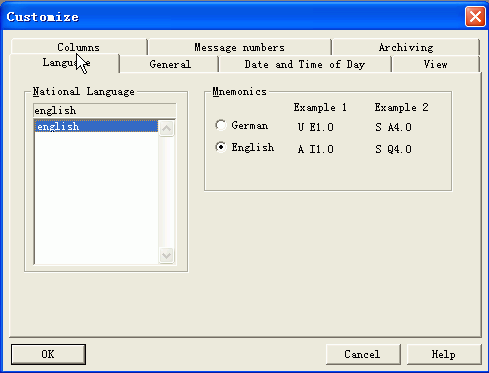Open Help for this dialog
Image resolution: width=489 pixels, height=373 pixels.
point(444,354)
